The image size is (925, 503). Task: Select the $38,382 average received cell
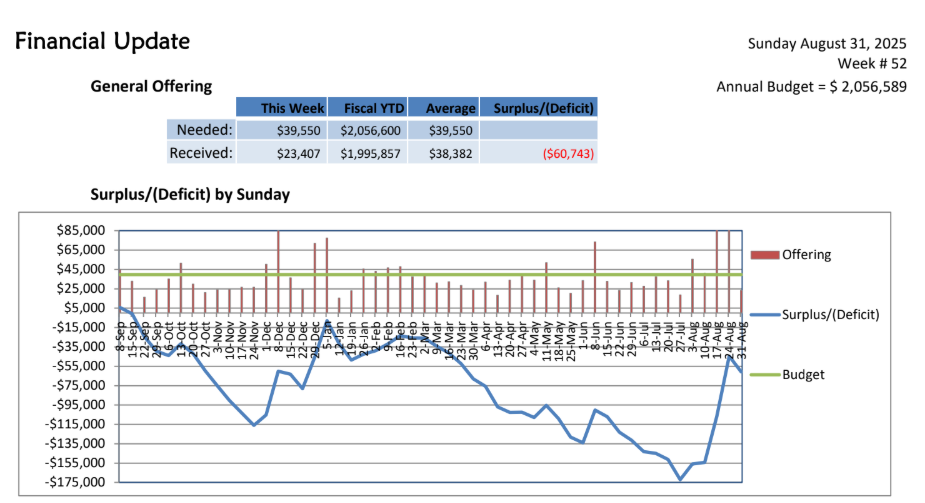coord(450,154)
